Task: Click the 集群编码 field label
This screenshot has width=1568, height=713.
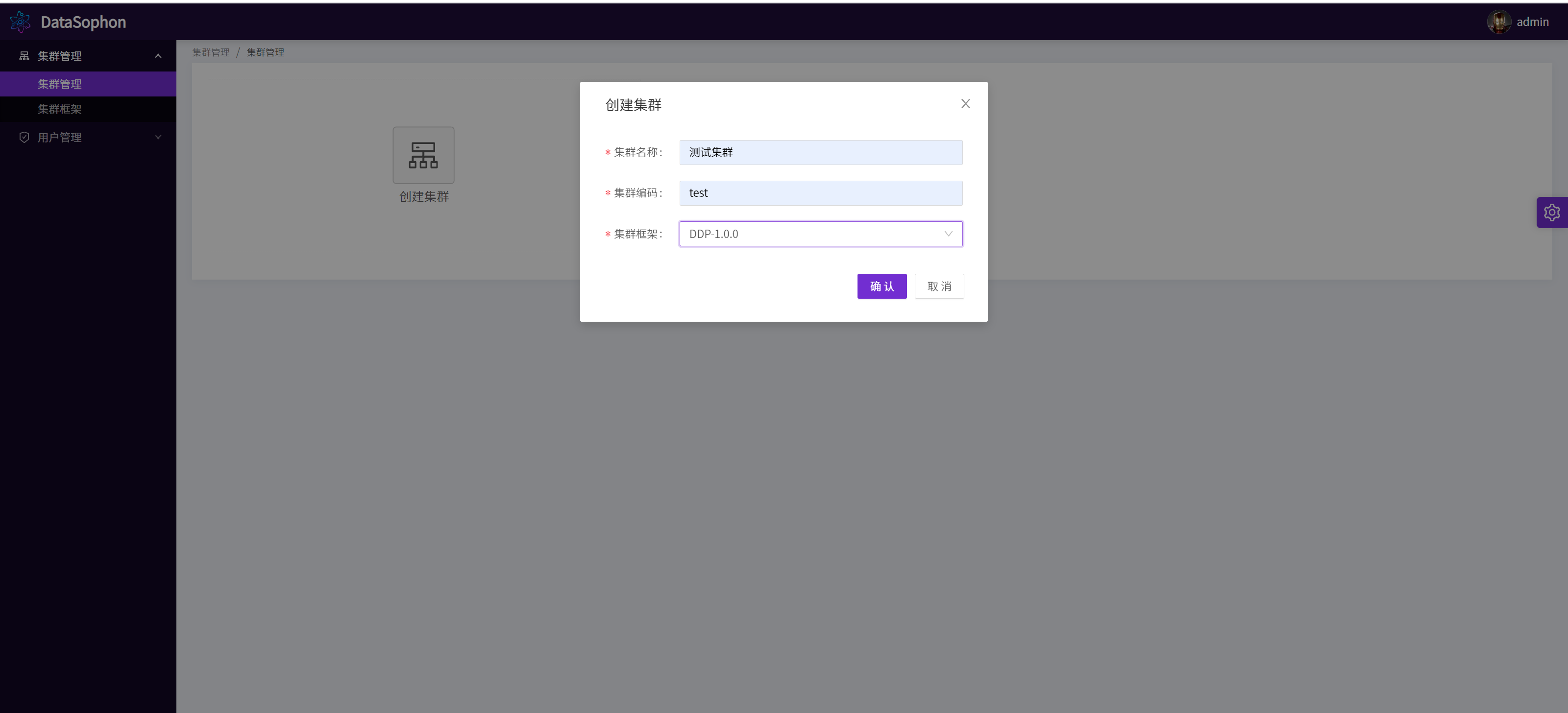Action: pyautogui.click(x=638, y=193)
